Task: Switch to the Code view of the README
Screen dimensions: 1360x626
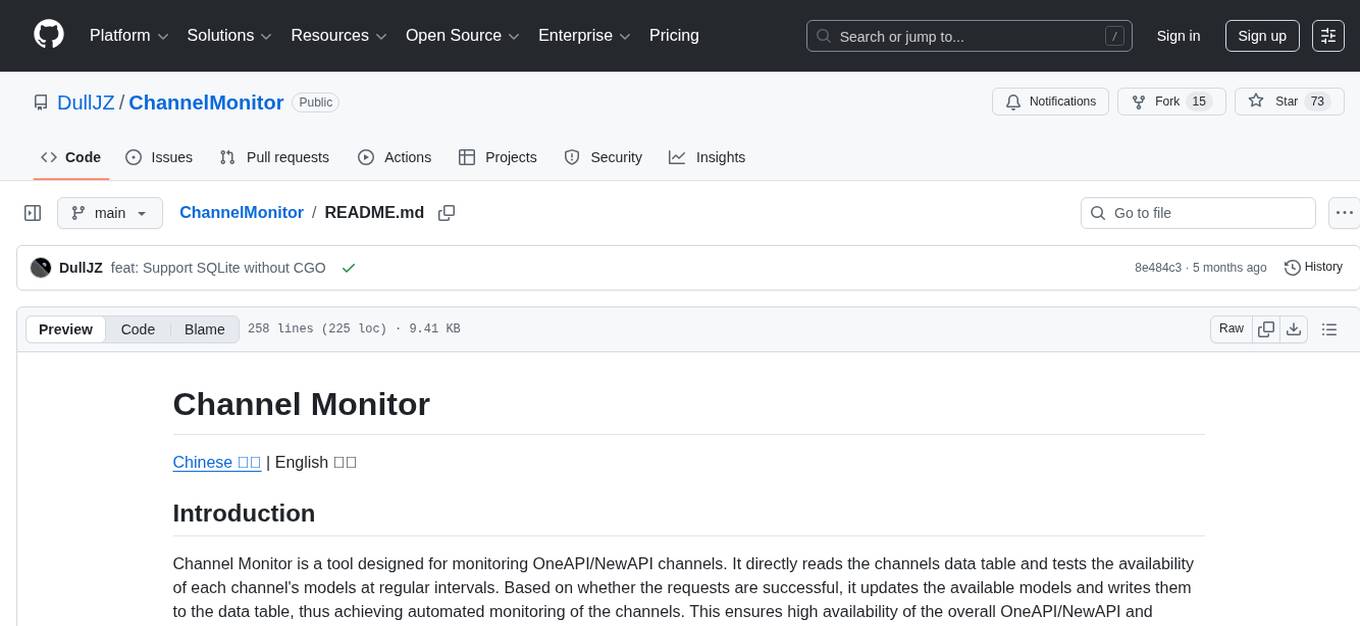Action: pos(138,329)
